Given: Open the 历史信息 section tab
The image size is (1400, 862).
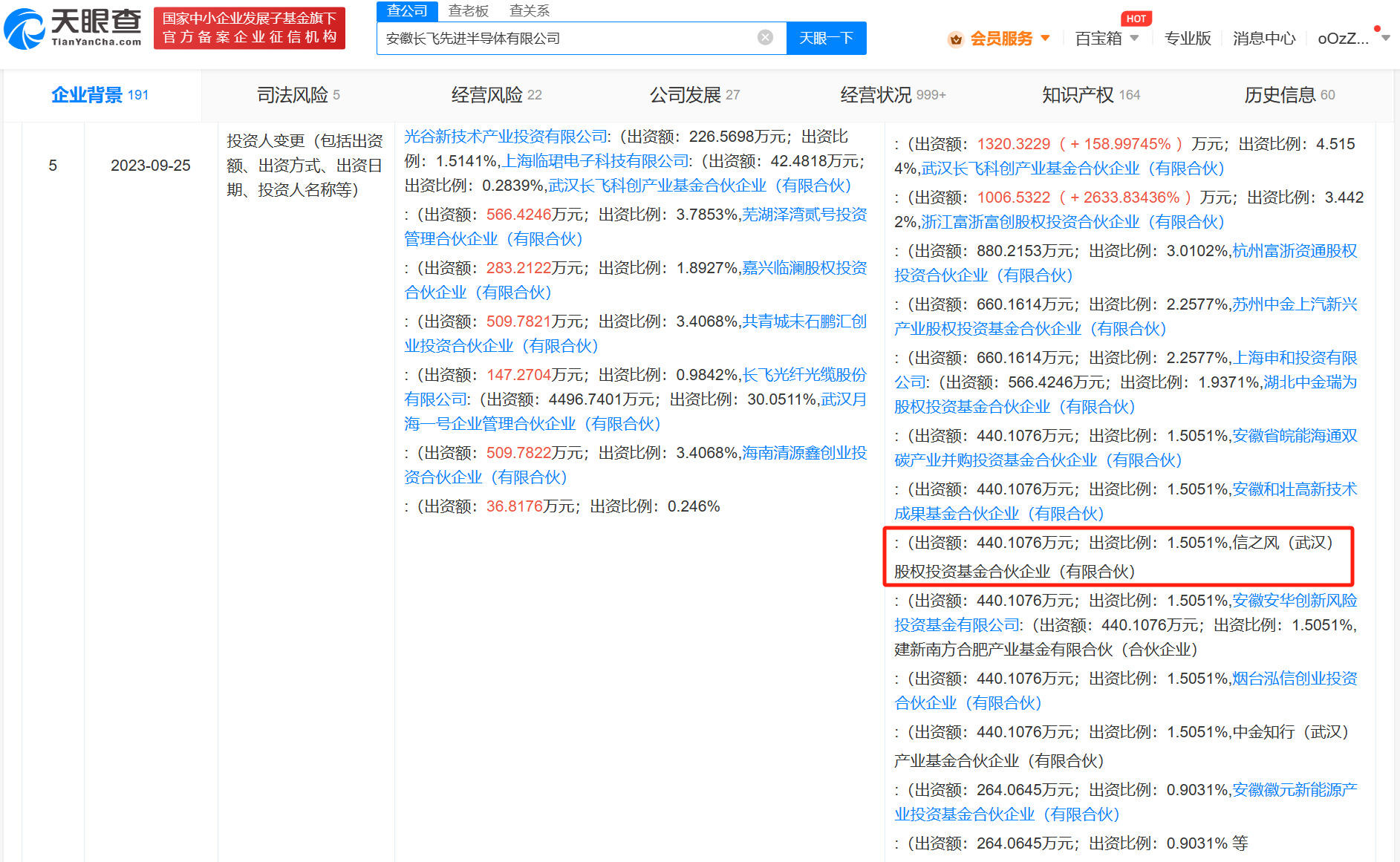Looking at the screenshot, I should 1283,95.
